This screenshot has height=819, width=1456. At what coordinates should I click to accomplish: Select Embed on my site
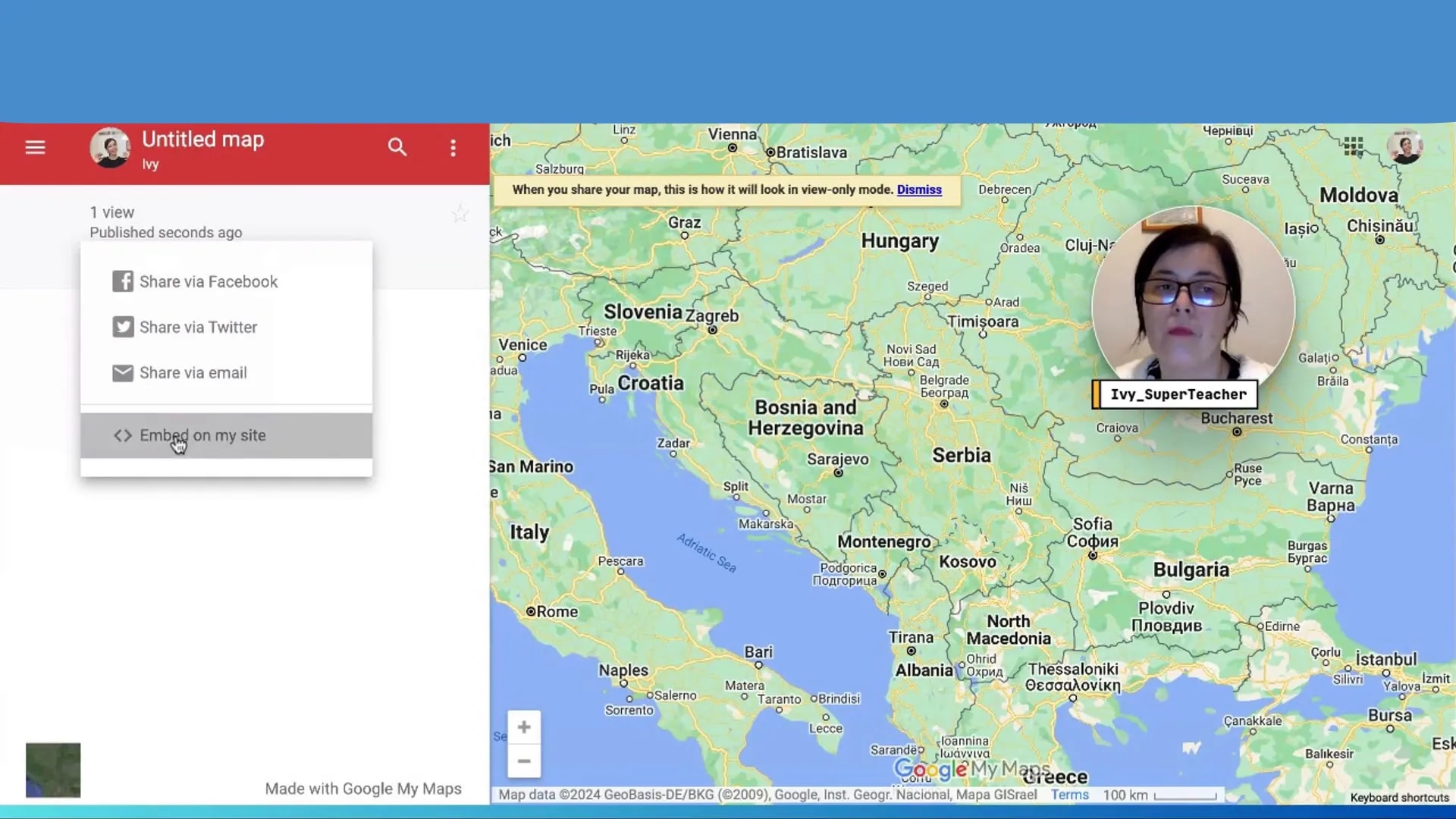pyautogui.click(x=202, y=435)
